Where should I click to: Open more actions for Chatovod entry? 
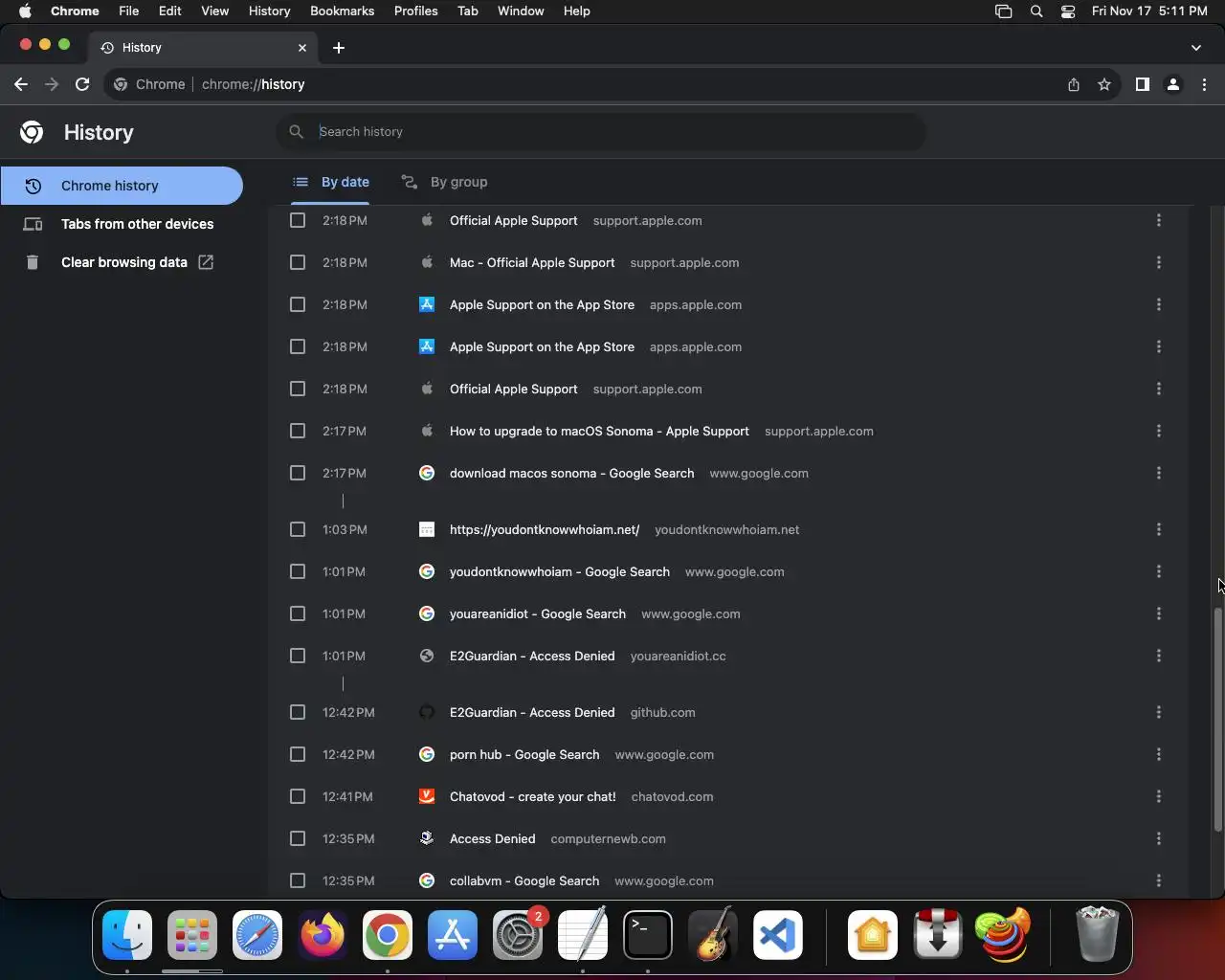pos(1159,796)
